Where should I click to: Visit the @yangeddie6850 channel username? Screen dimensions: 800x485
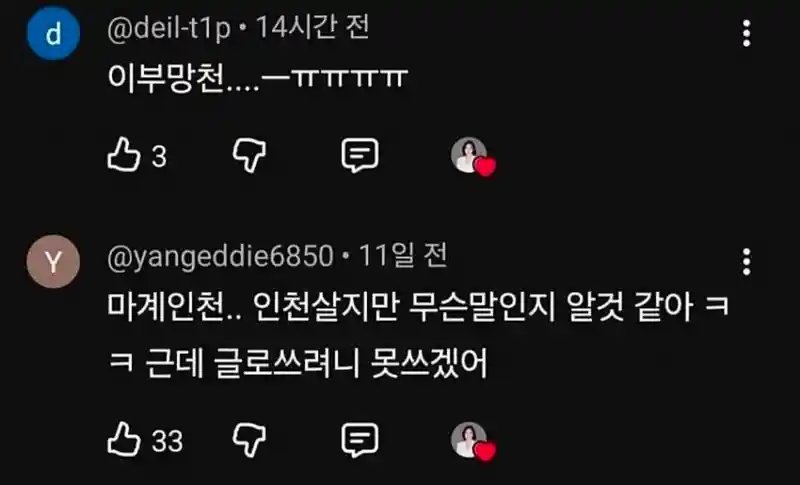click(x=220, y=256)
